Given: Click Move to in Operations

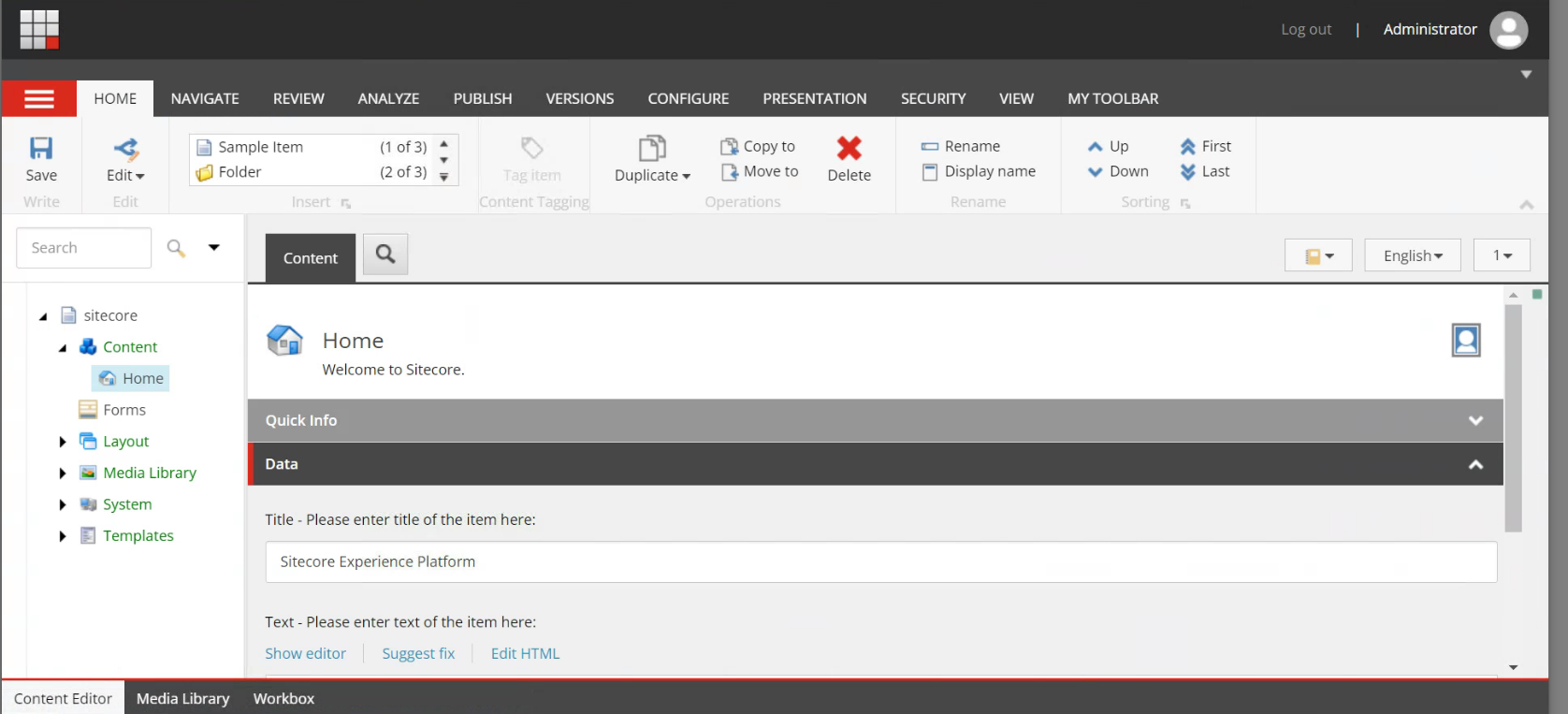Looking at the screenshot, I should [760, 171].
